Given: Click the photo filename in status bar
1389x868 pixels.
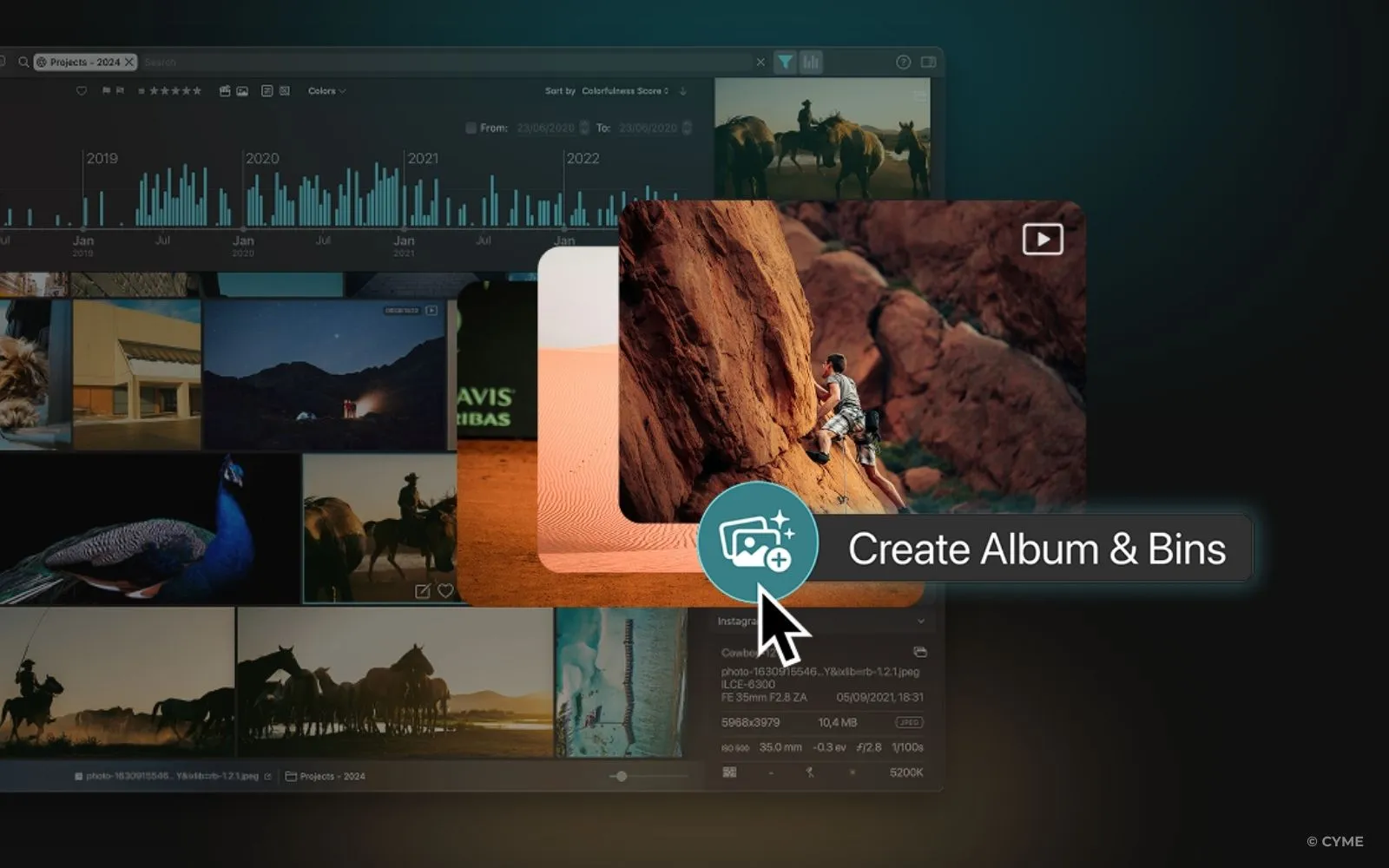Looking at the screenshot, I should point(172,776).
